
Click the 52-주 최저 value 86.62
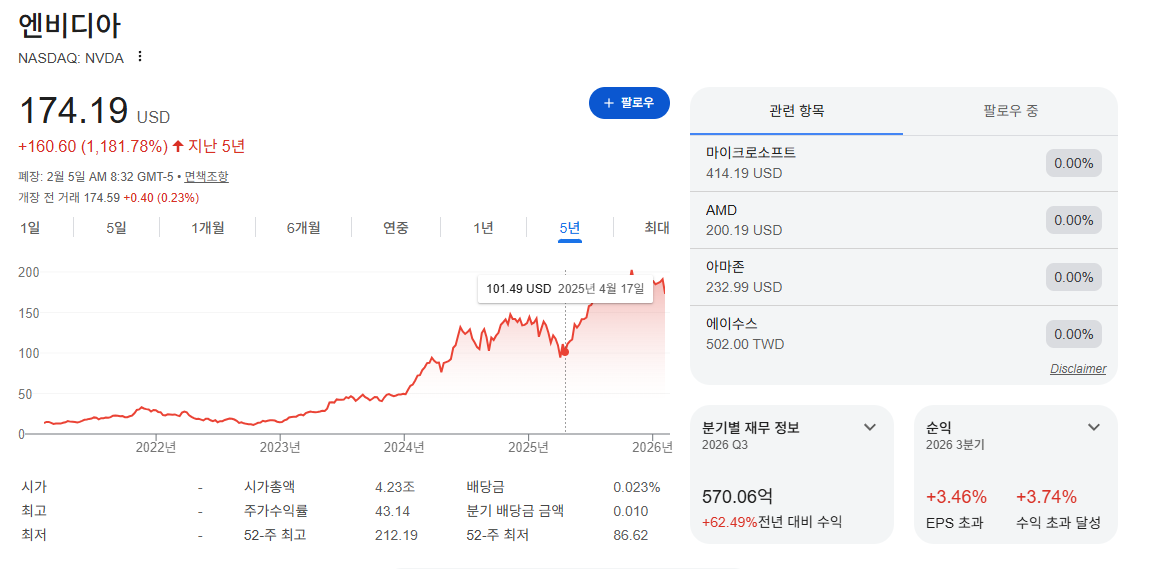click(631, 535)
